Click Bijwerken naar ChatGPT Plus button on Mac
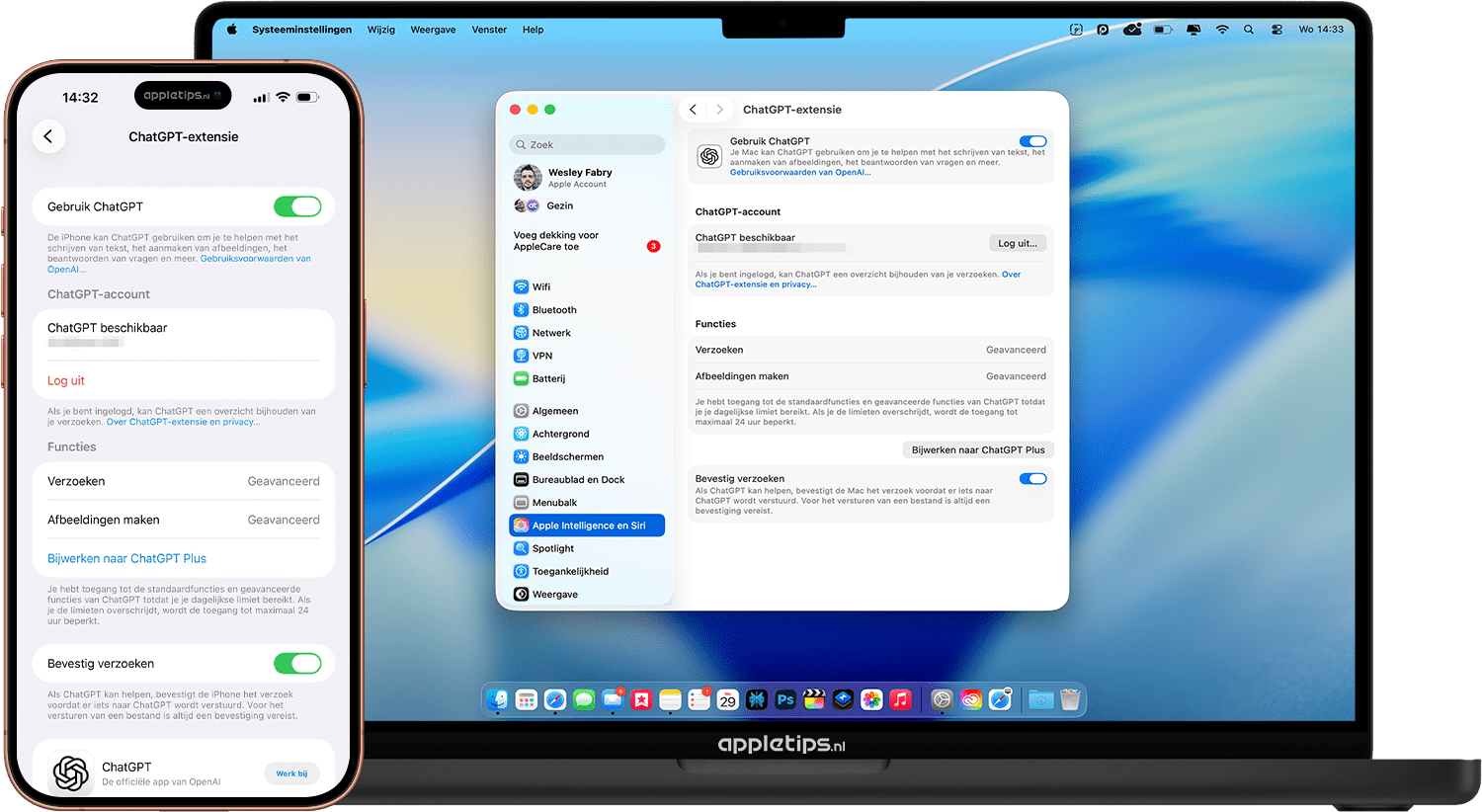 pos(978,449)
